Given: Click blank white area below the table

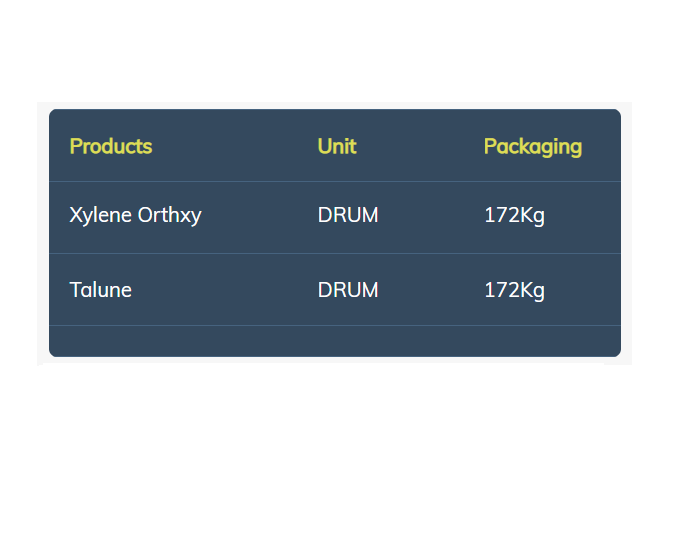Looking at the screenshot, I should [335, 455].
